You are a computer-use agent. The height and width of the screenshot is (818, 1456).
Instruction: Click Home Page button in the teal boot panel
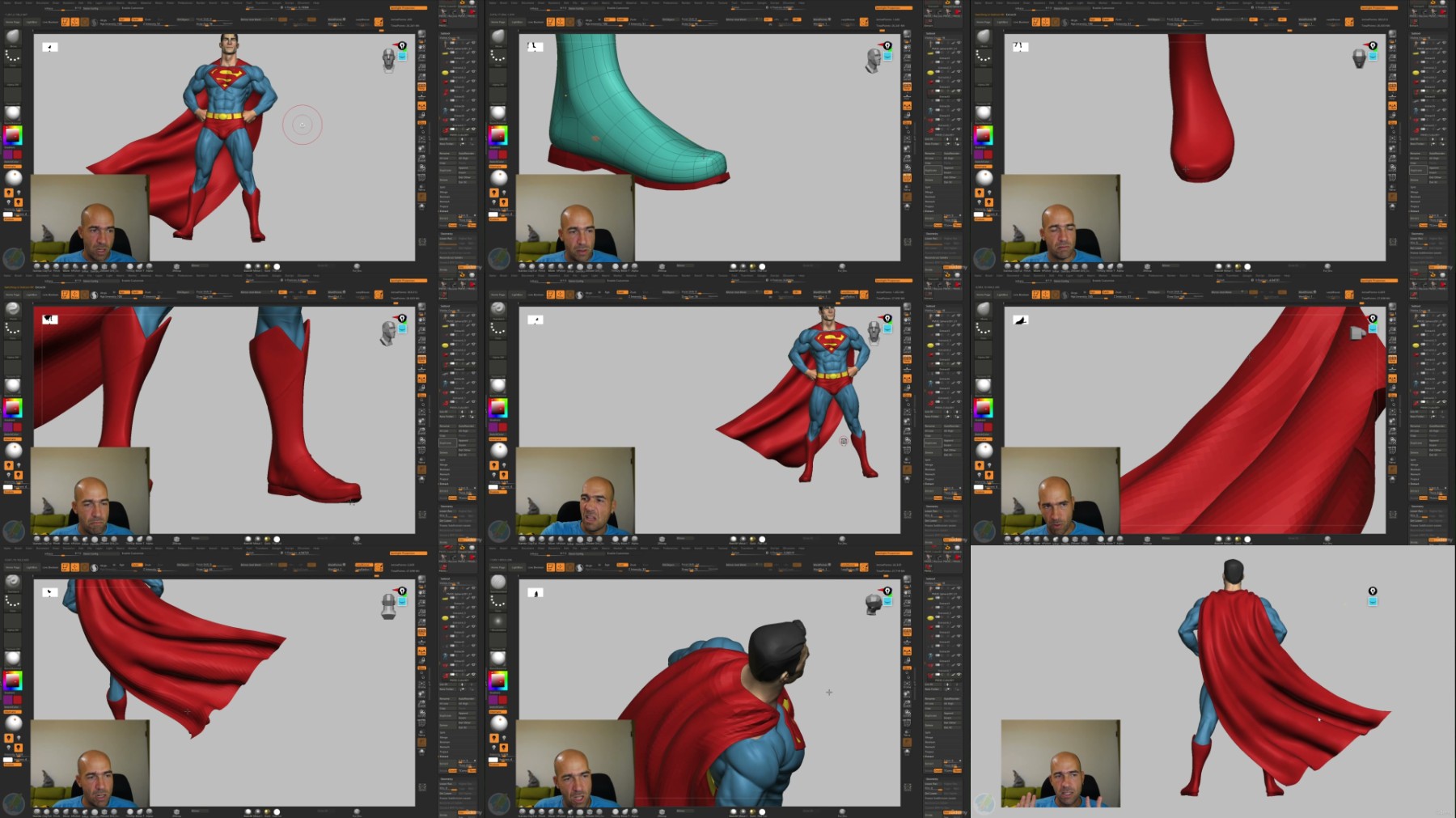point(497,22)
